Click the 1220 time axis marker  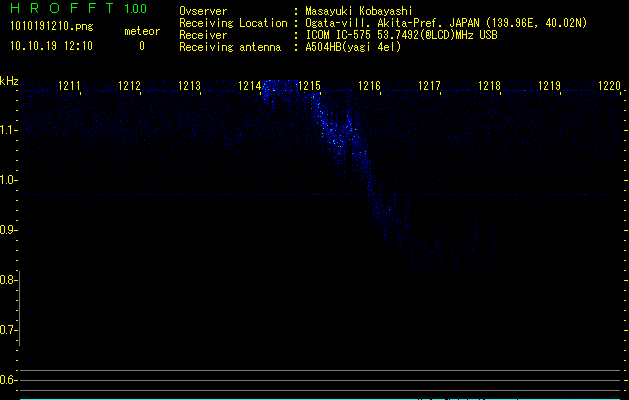coord(610,85)
